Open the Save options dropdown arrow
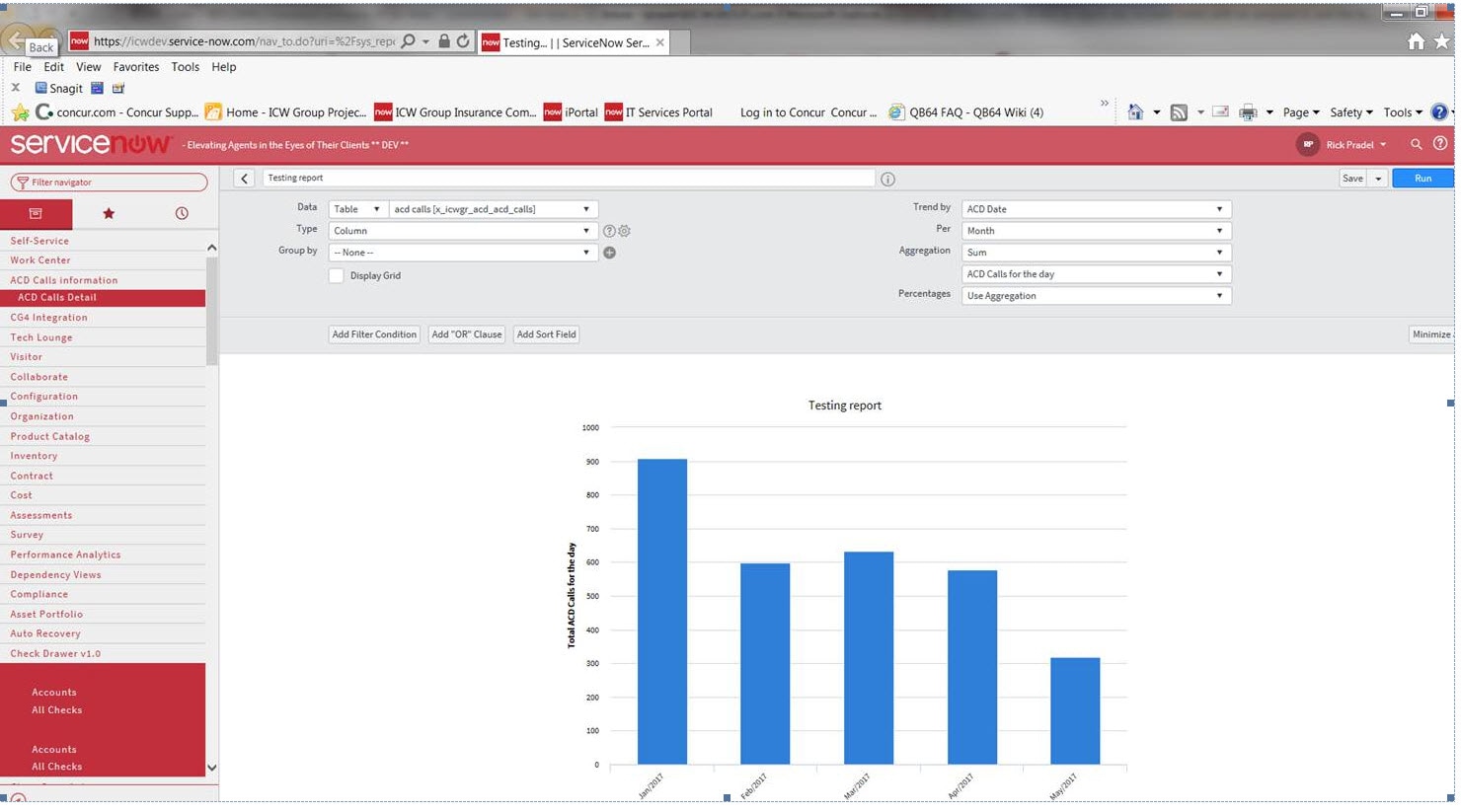This screenshot has height=812, width=1461. (1378, 179)
